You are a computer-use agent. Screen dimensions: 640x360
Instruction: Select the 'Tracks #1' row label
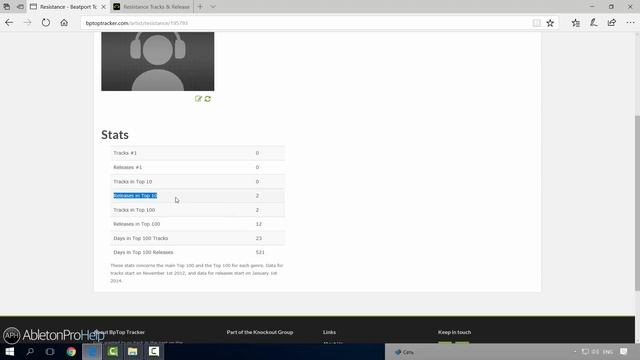pos(125,153)
